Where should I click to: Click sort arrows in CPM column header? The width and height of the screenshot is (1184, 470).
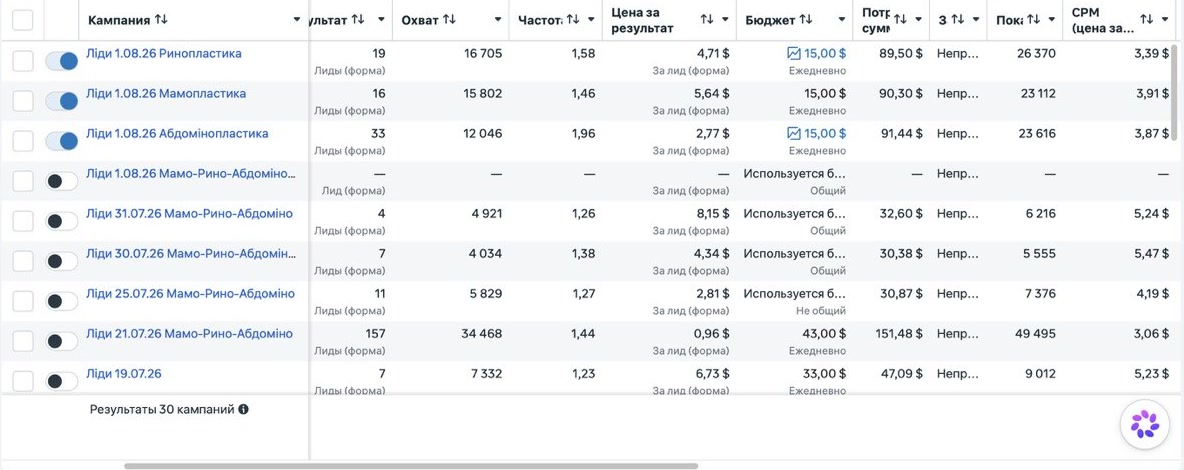tap(1147, 20)
